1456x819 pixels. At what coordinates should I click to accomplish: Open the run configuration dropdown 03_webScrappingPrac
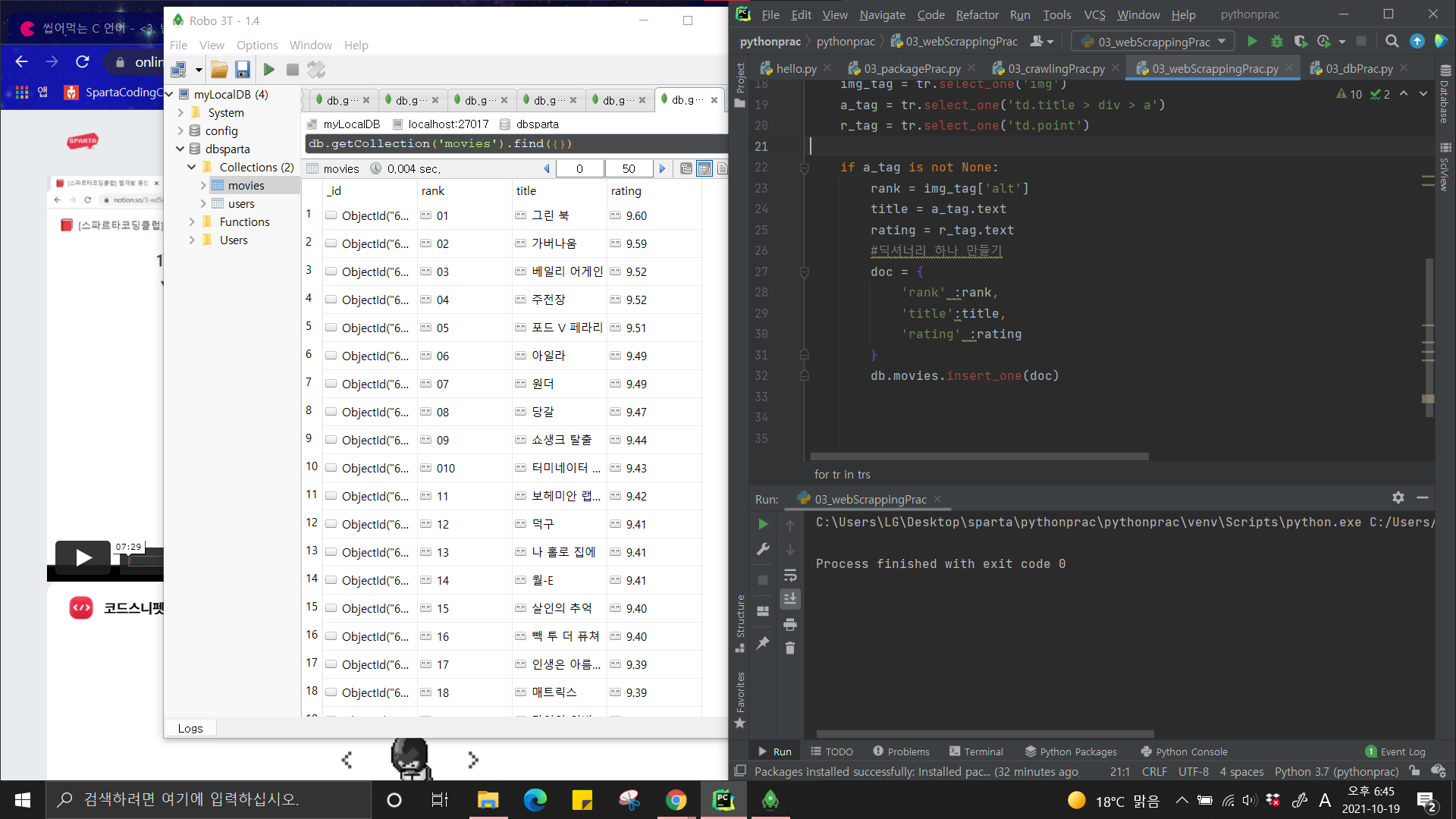coord(1153,42)
